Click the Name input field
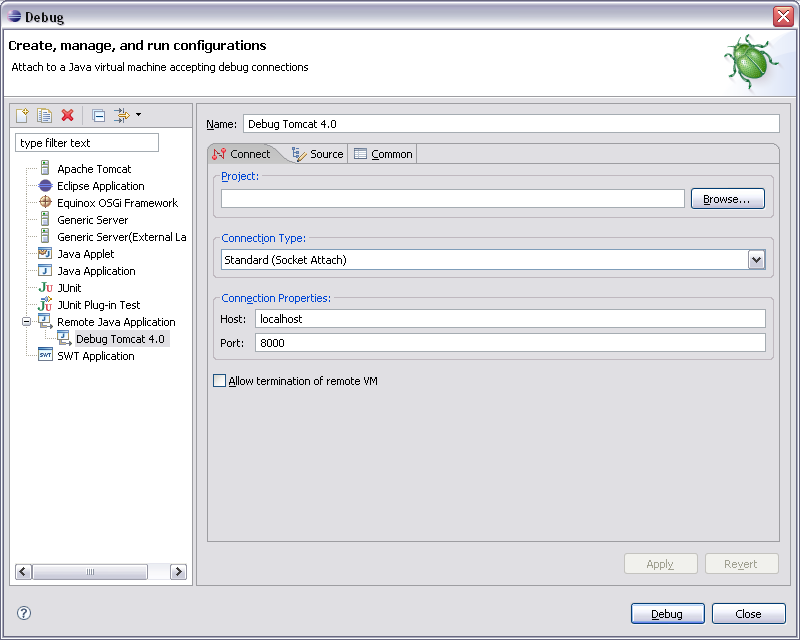The width and height of the screenshot is (800, 640). [x=511, y=124]
